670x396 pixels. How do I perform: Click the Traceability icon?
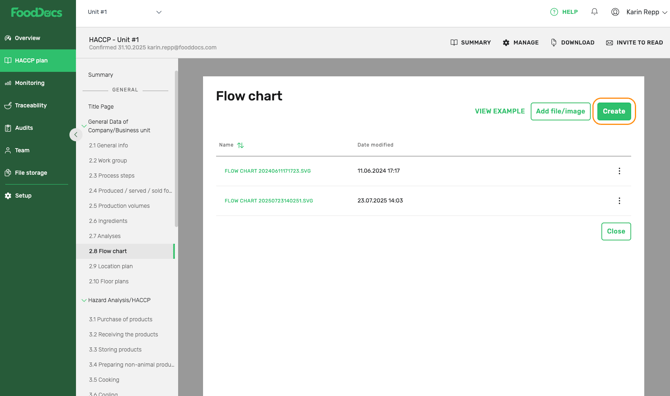click(x=8, y=106)
